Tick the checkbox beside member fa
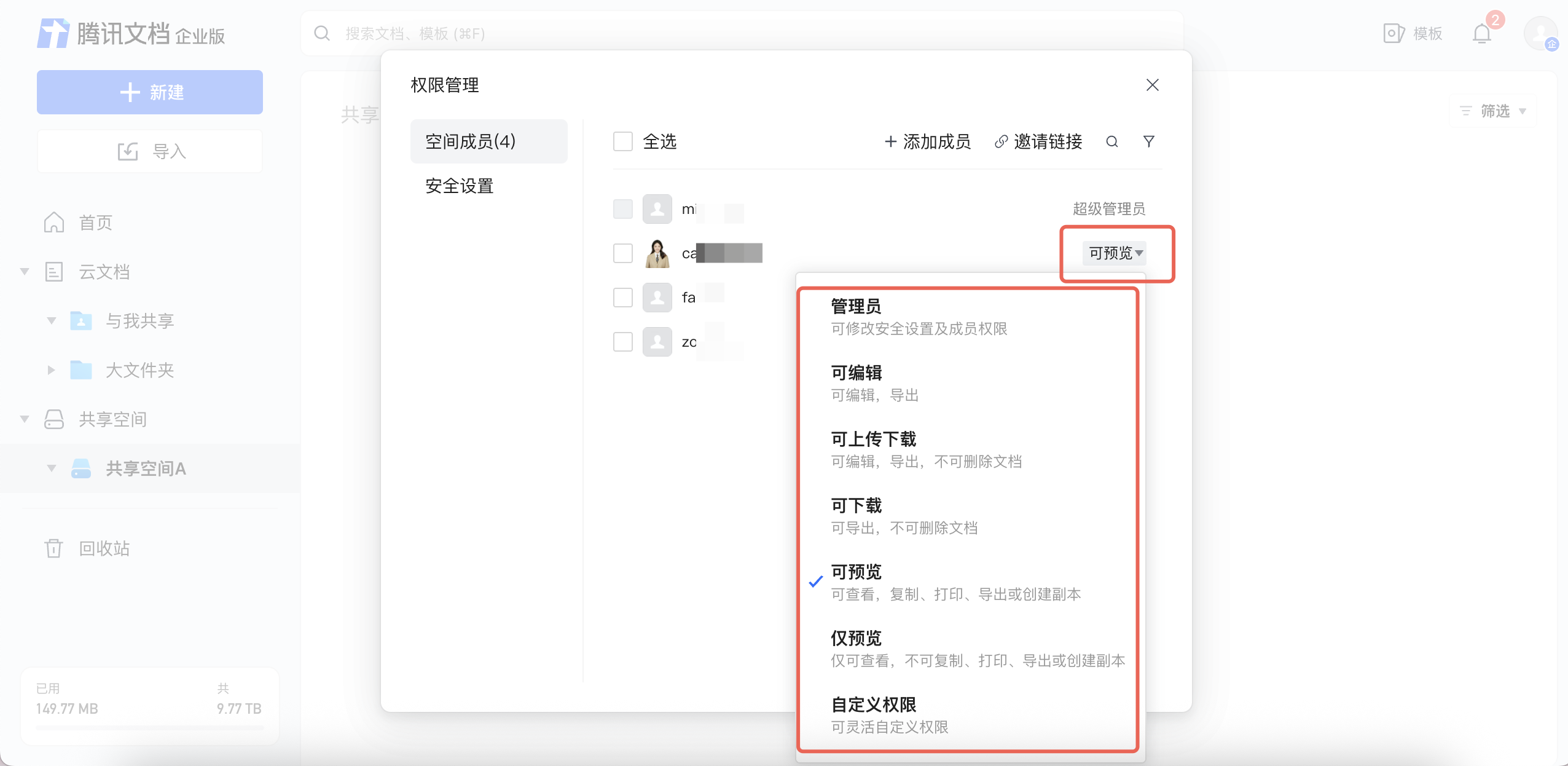The height and width of the screenshot is (766, 1568). click(623, 298)
